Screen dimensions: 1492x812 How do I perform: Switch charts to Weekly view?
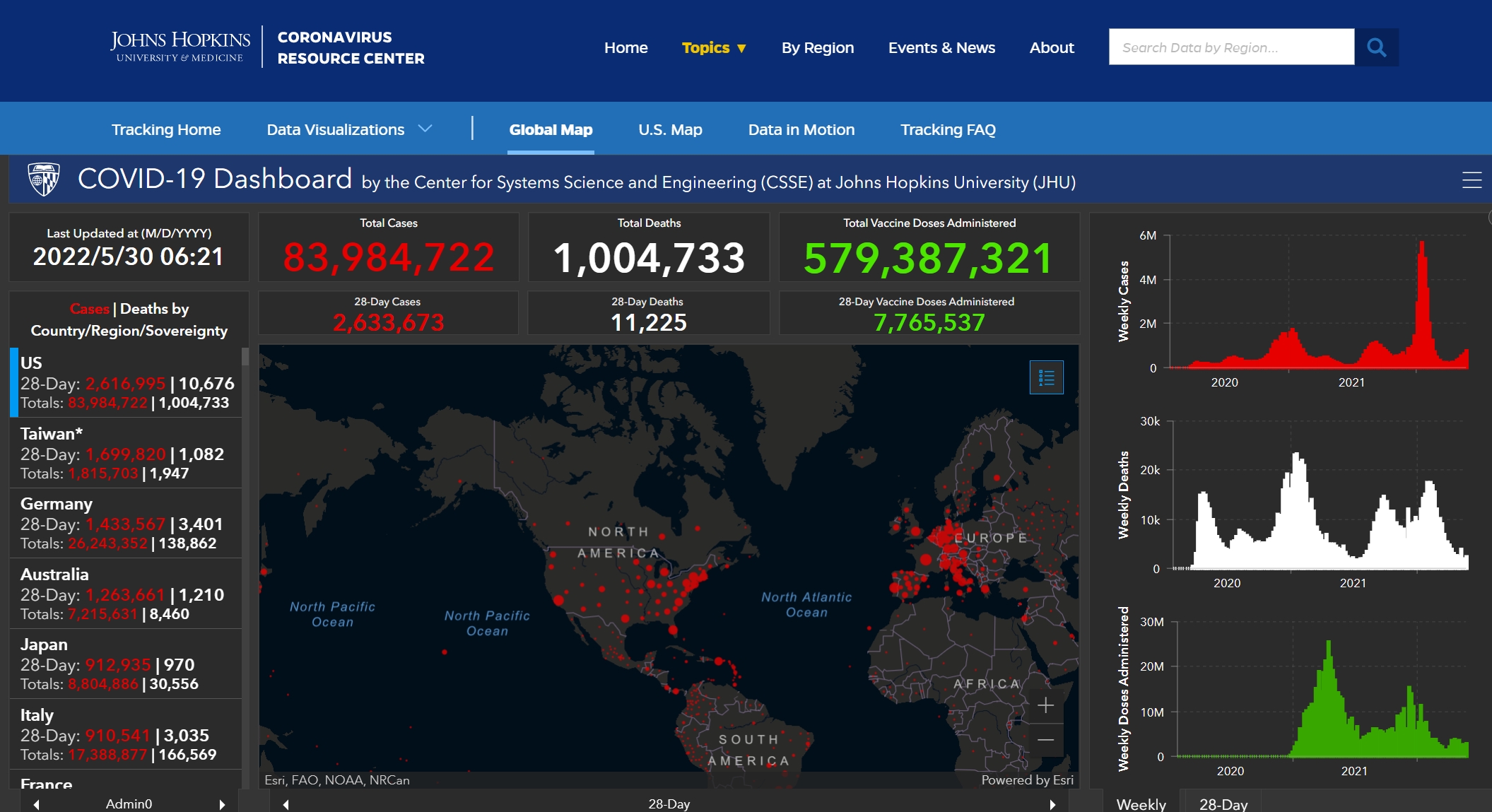point(1141,804)
